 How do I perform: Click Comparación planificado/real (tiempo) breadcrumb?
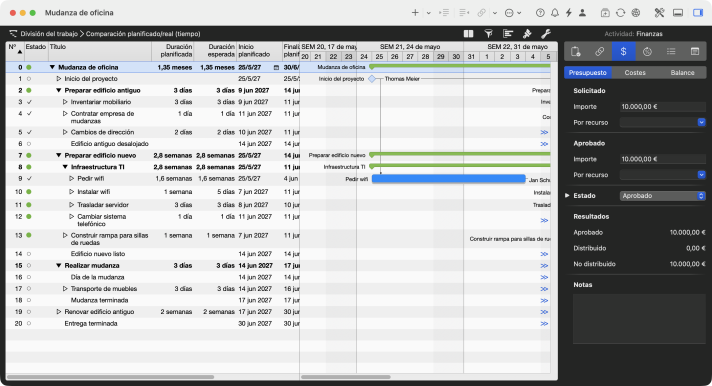[143, 34]
